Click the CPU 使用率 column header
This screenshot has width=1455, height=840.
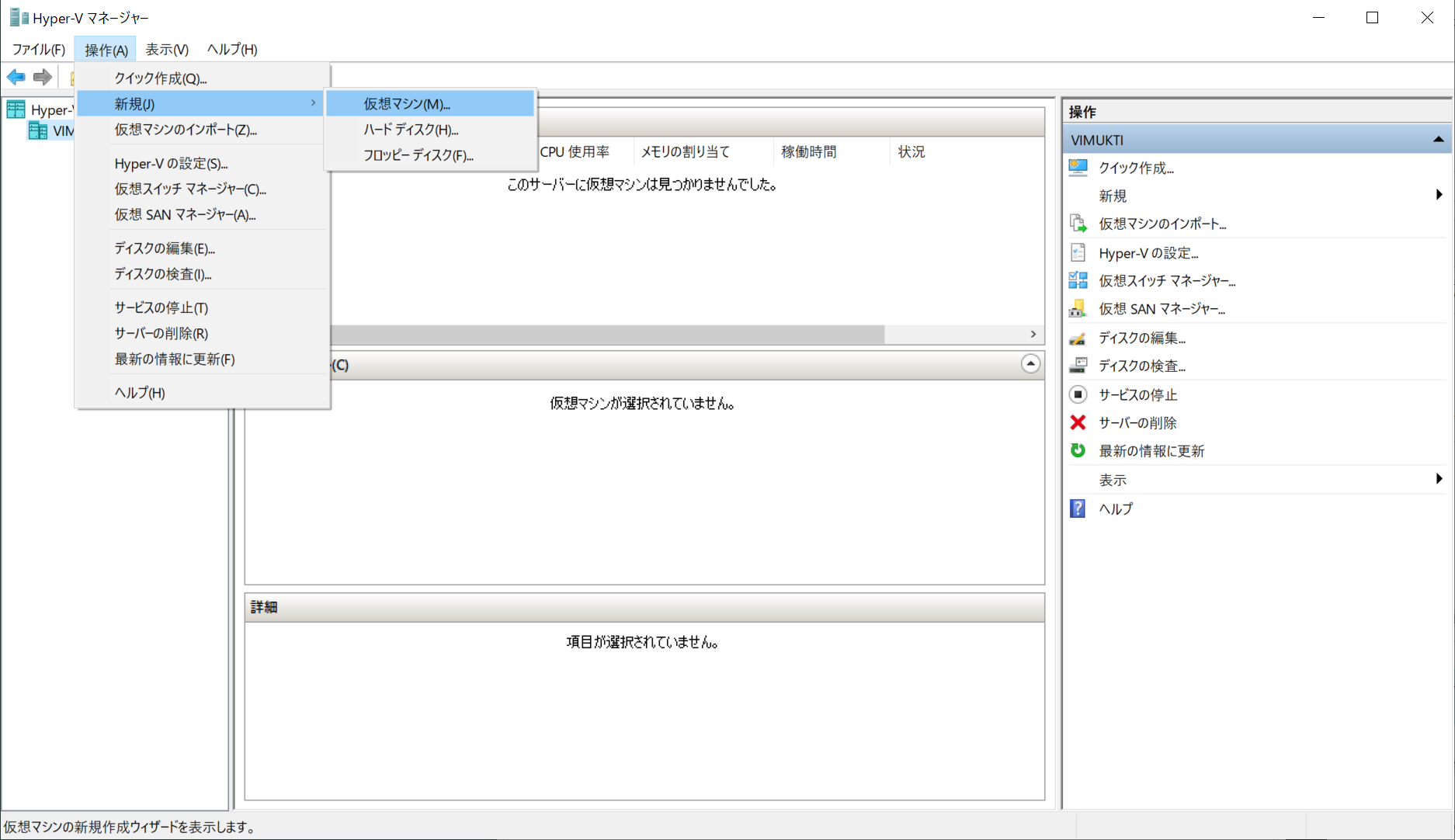[585, 151]
